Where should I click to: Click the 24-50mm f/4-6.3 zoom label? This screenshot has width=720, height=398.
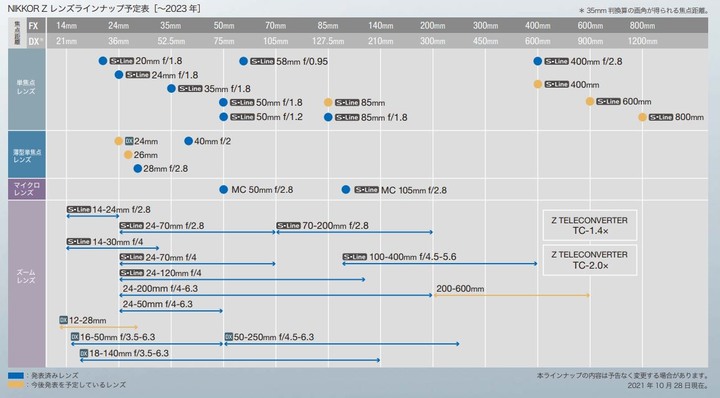click(158, 304)
